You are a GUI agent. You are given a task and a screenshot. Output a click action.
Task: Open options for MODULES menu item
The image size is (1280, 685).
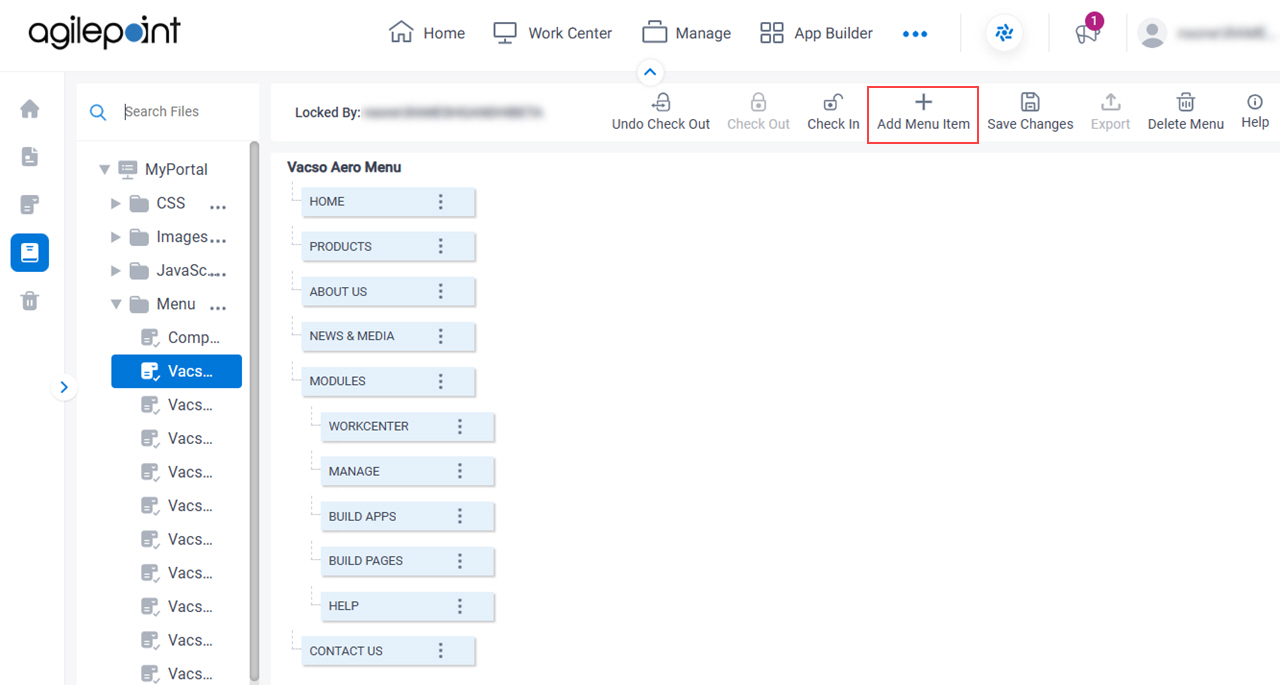coord(440,381)
